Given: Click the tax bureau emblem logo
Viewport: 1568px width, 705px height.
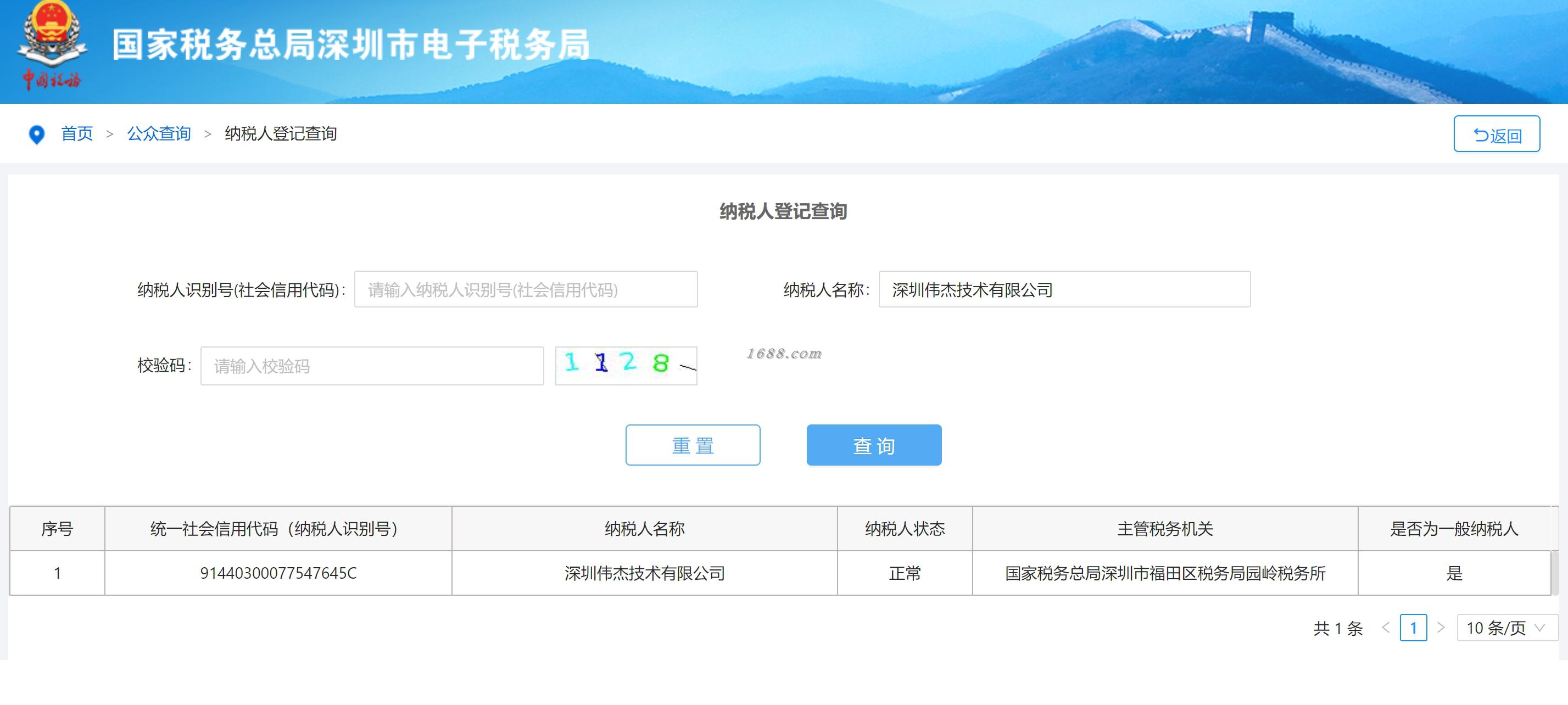Looking at the screenshot, I should [x=52, y=46].
